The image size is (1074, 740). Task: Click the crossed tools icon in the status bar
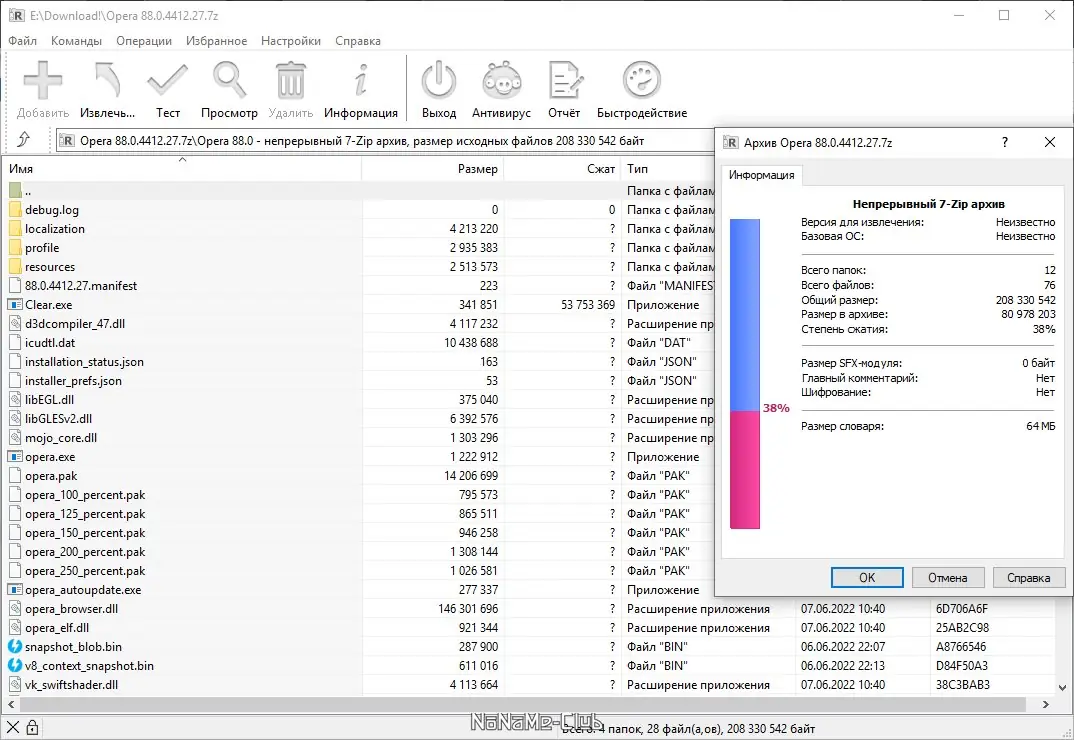[x=12, y=728]
